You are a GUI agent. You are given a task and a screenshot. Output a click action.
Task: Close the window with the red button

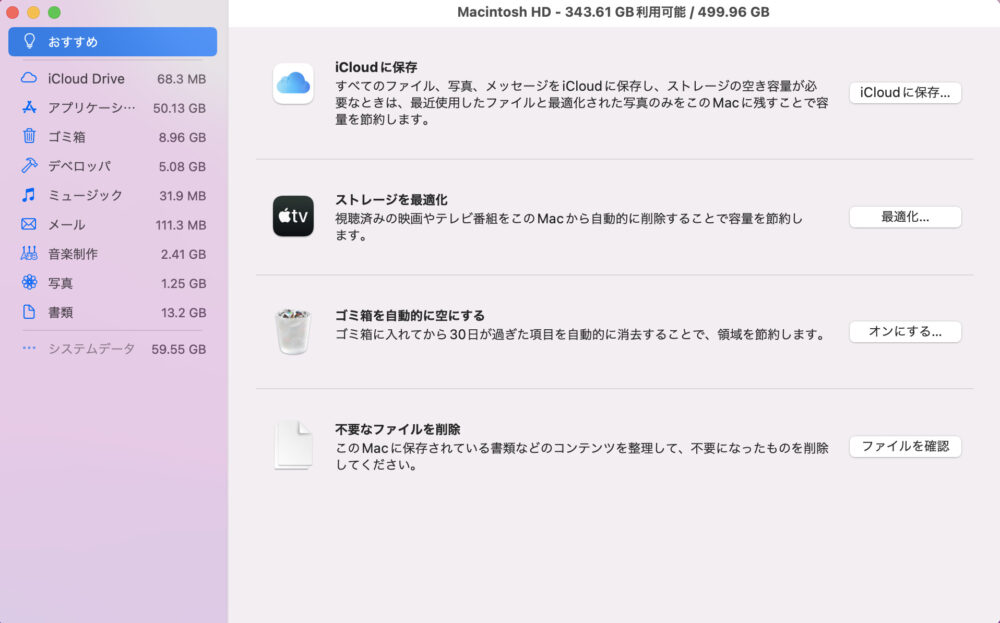pos(12,12)
